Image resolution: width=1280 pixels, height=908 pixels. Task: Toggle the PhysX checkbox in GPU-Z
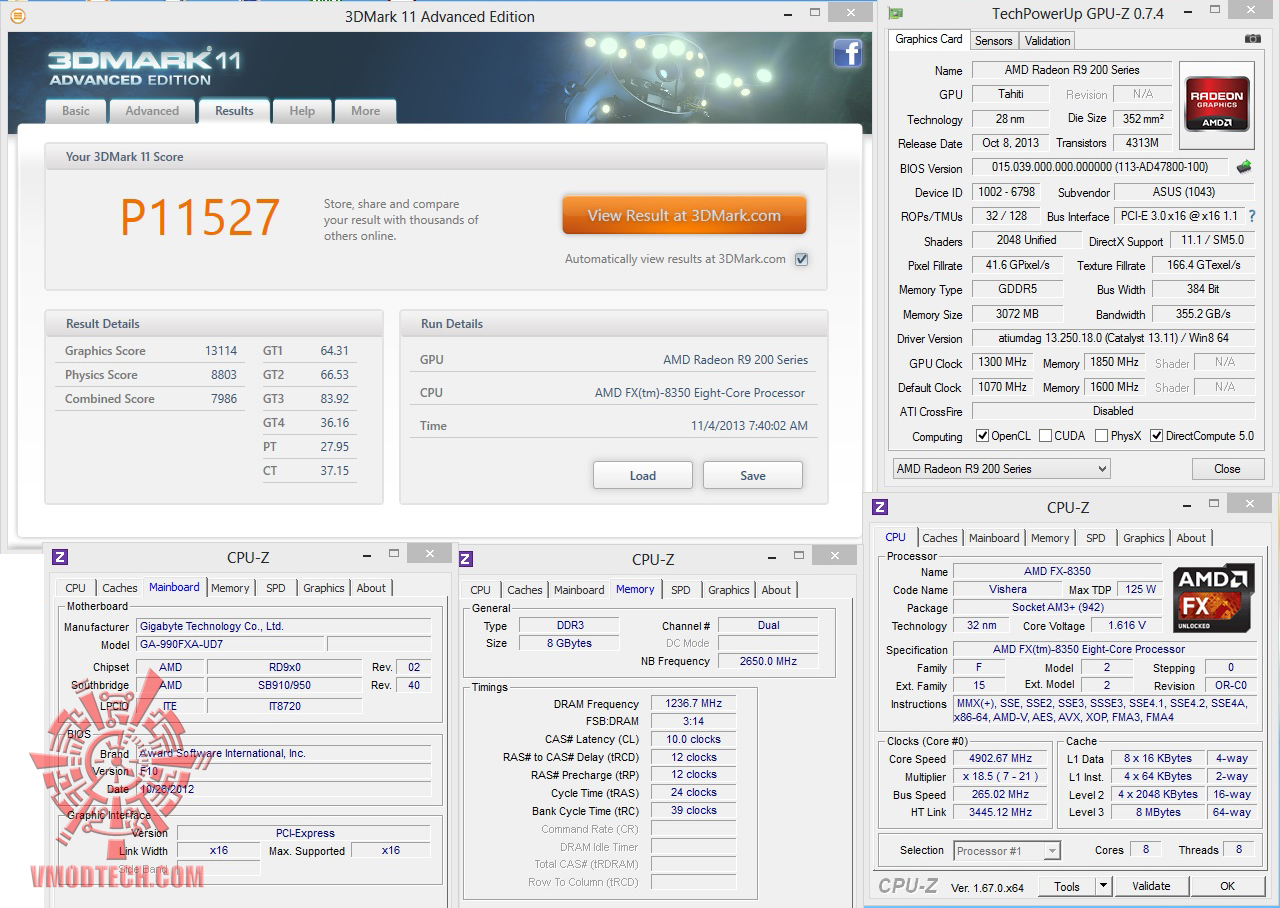(1101, 436)
